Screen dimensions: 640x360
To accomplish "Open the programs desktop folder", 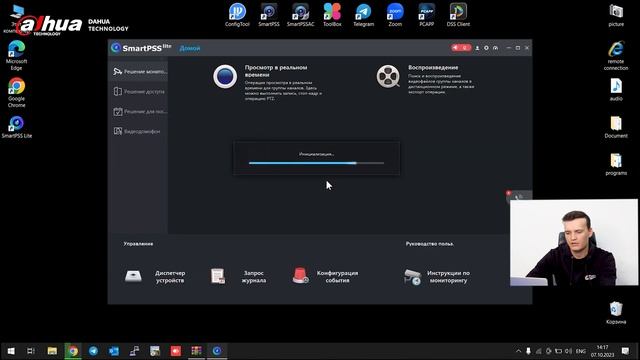I will (616, 164).
